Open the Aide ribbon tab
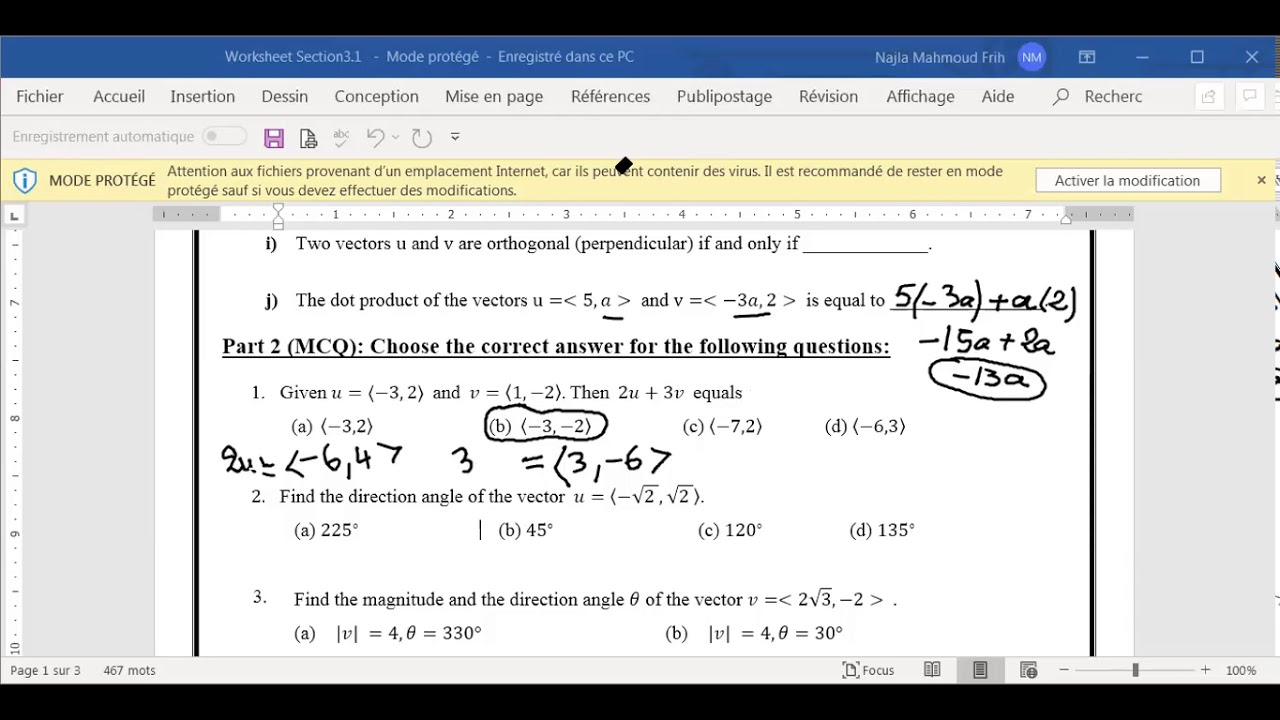Image resolution: width=1280 pixels, height=720 pixels. coord(998,96)
